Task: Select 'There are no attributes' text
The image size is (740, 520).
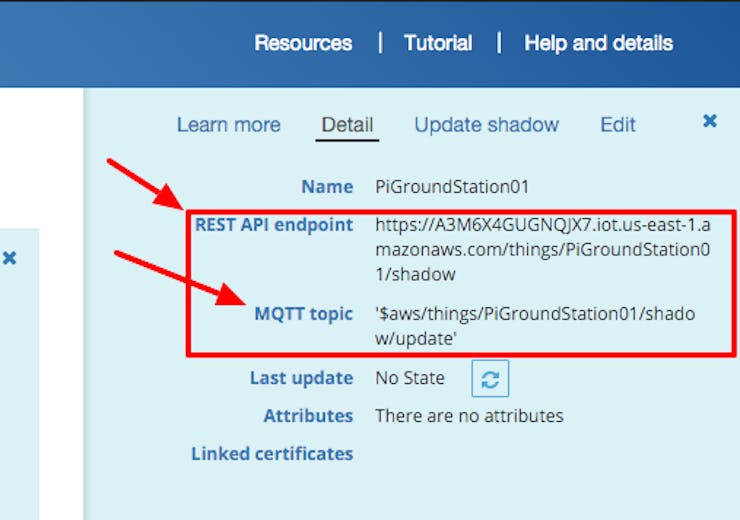Action: pos(469,416)
